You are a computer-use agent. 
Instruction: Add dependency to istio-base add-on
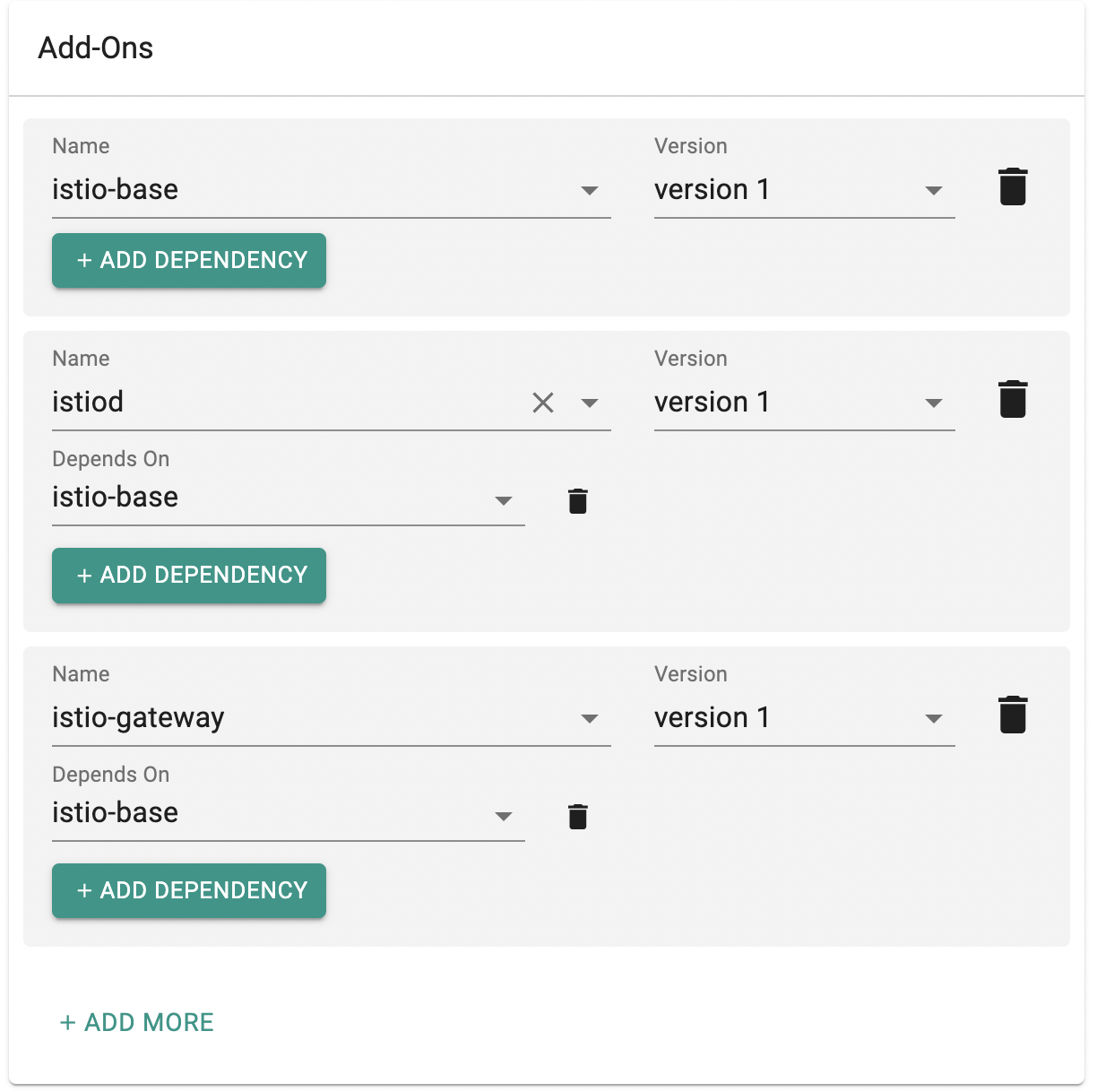[x=189, y=260]
